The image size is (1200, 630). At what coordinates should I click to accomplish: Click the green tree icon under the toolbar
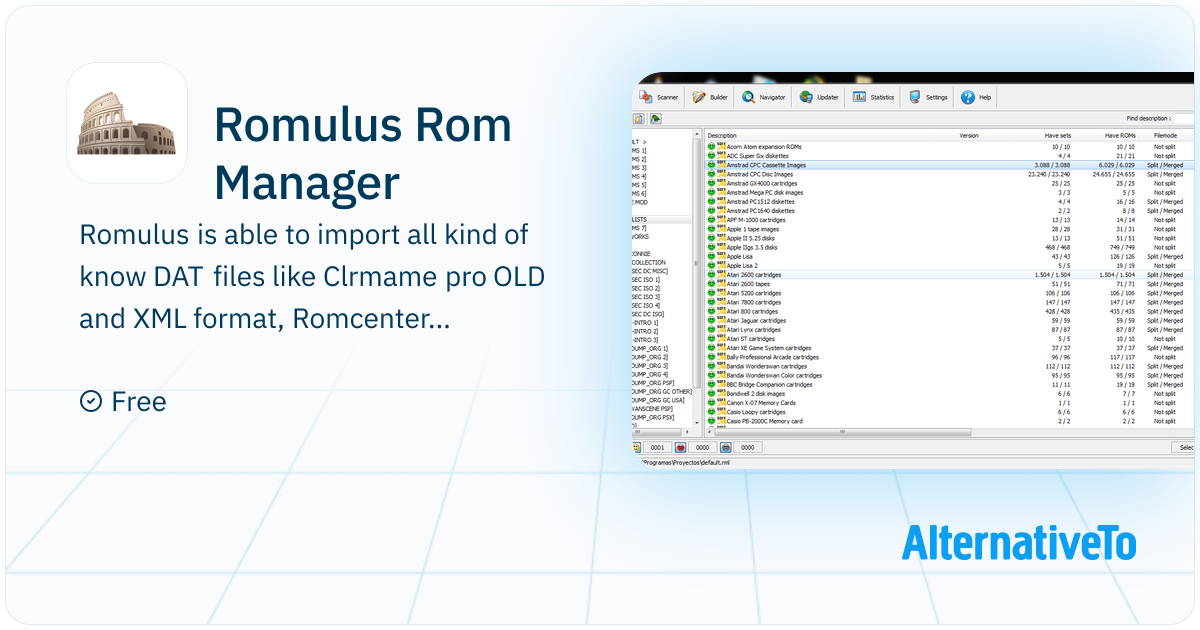coord(655,118)
